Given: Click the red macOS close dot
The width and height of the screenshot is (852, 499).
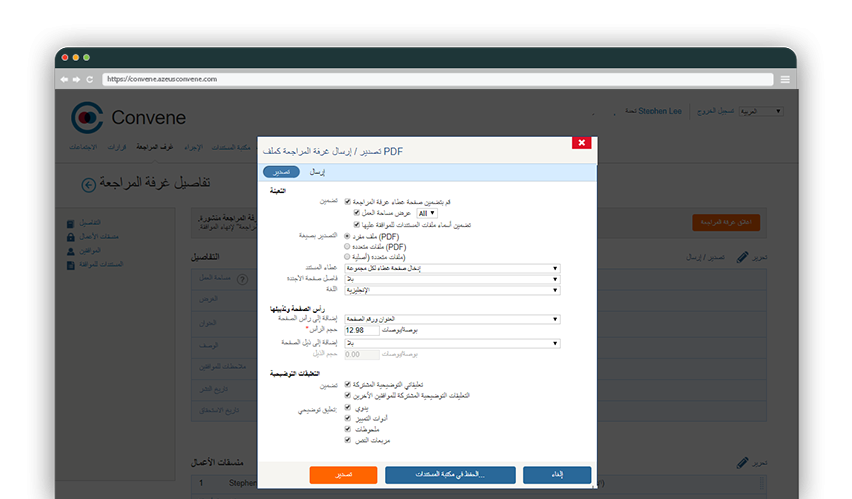Looking at the screenshot, I should [x=65, y=58].
